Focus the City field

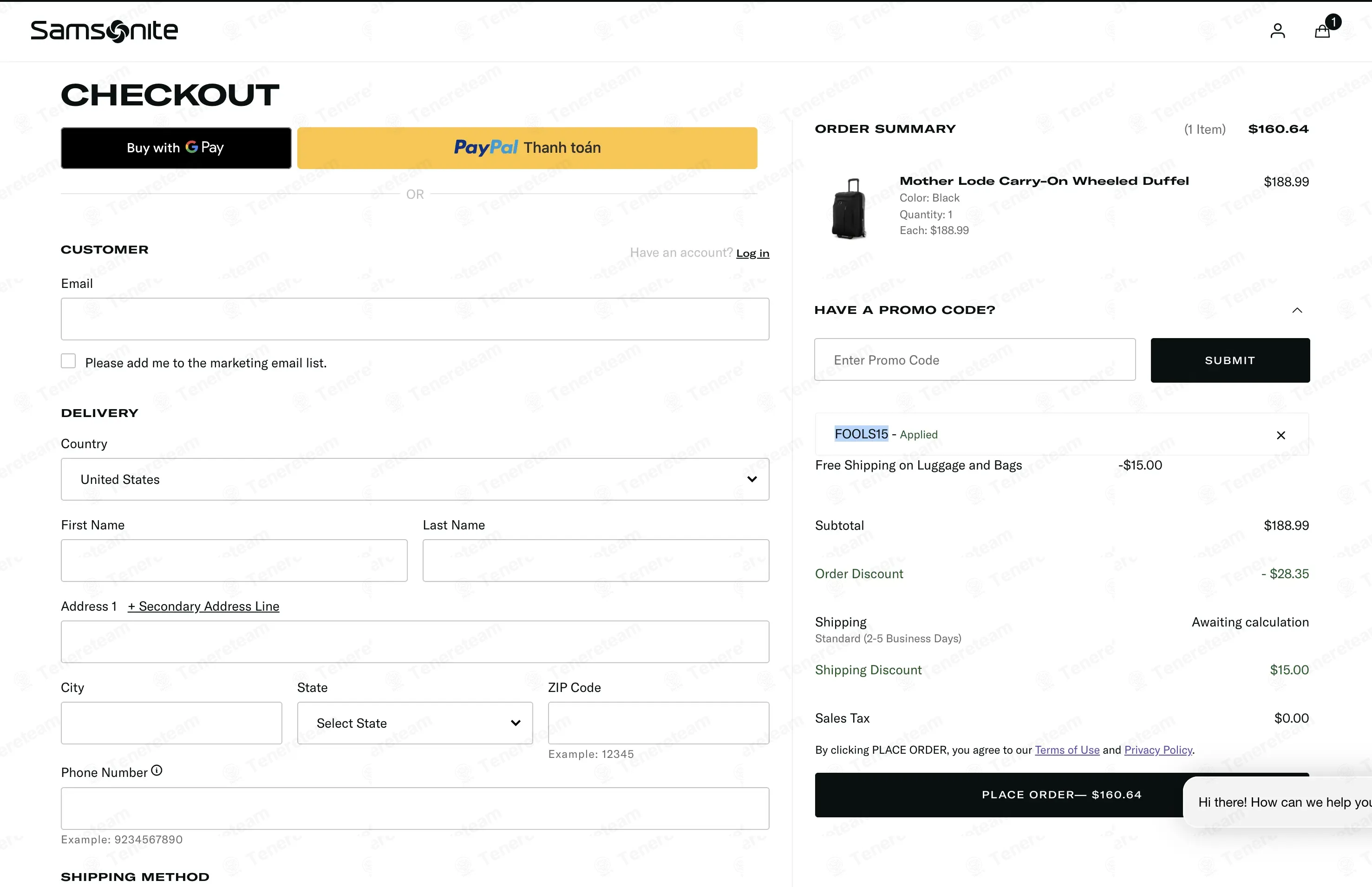171,723
